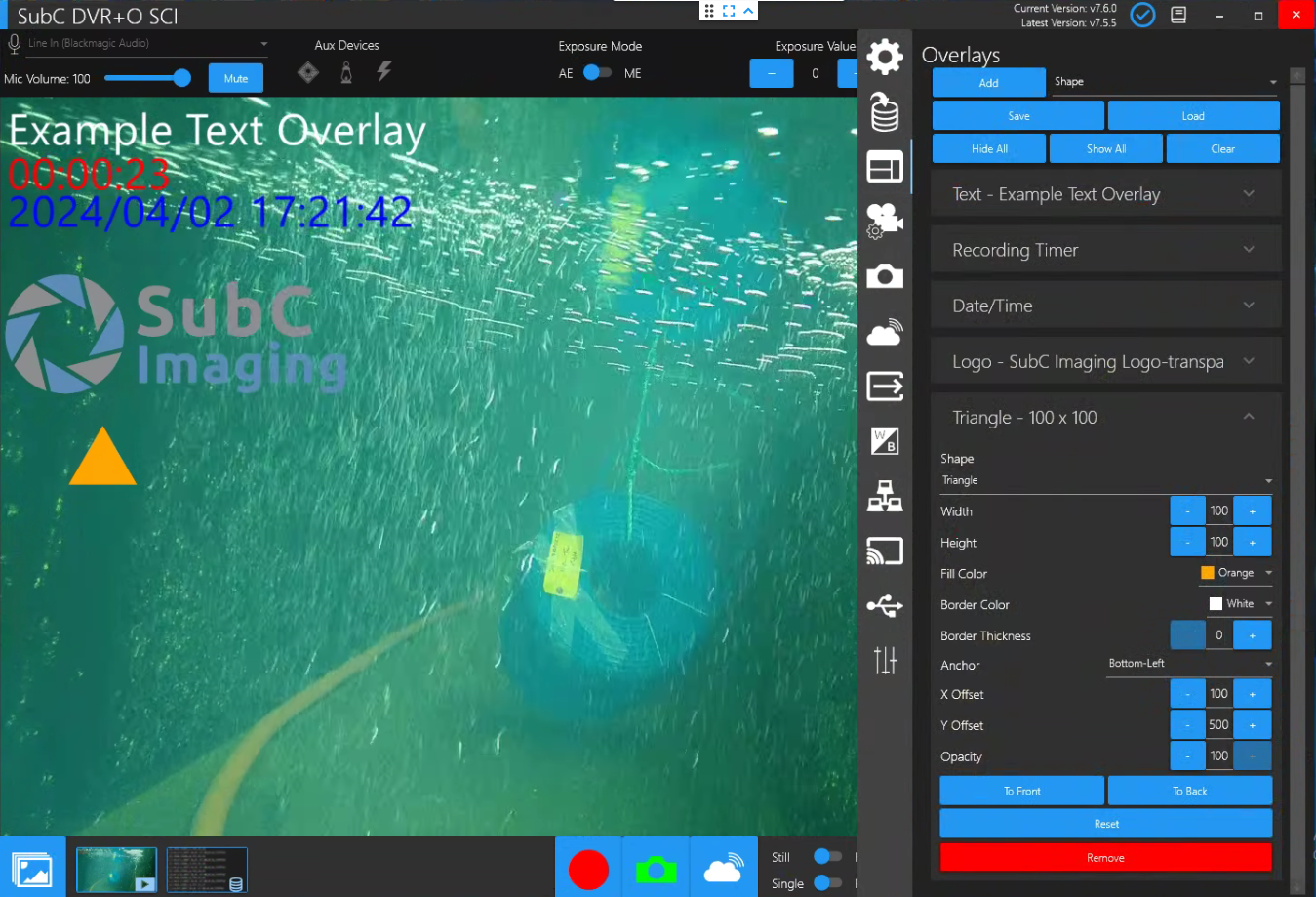Toggle the AE/ME exposure mode switch

597,73
